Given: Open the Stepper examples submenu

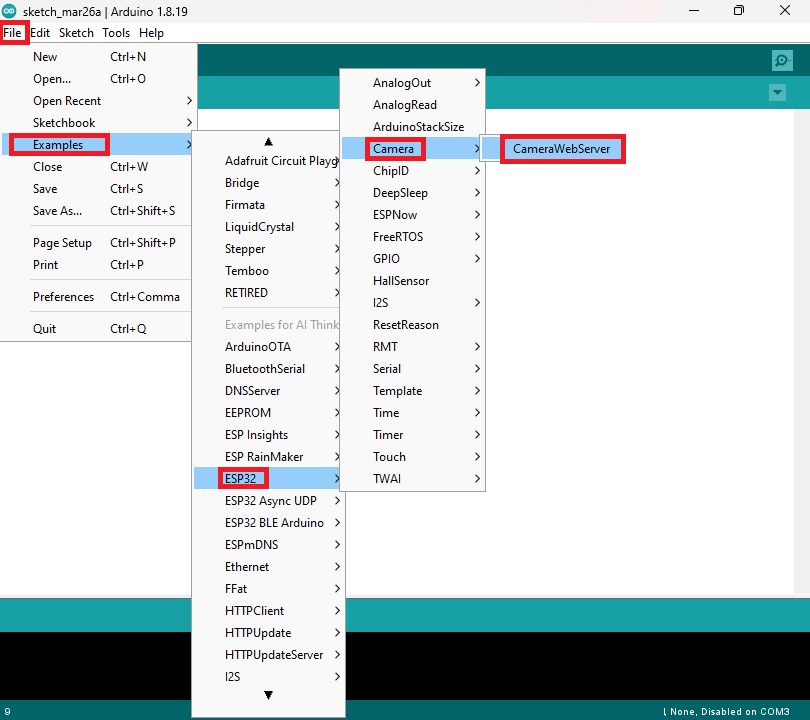Looking at the screenshot, I should [267, 249].
